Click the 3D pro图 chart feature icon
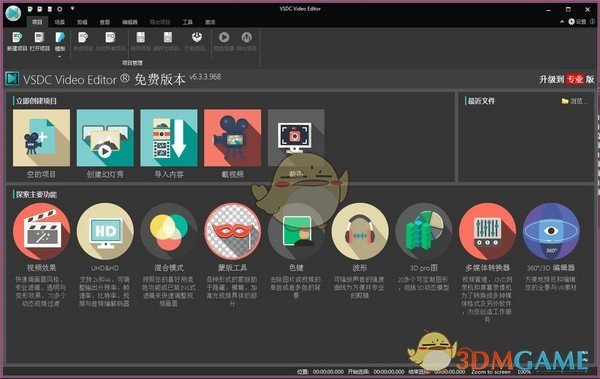The width and height of the screenshot is (600, 379). [424, 231]
